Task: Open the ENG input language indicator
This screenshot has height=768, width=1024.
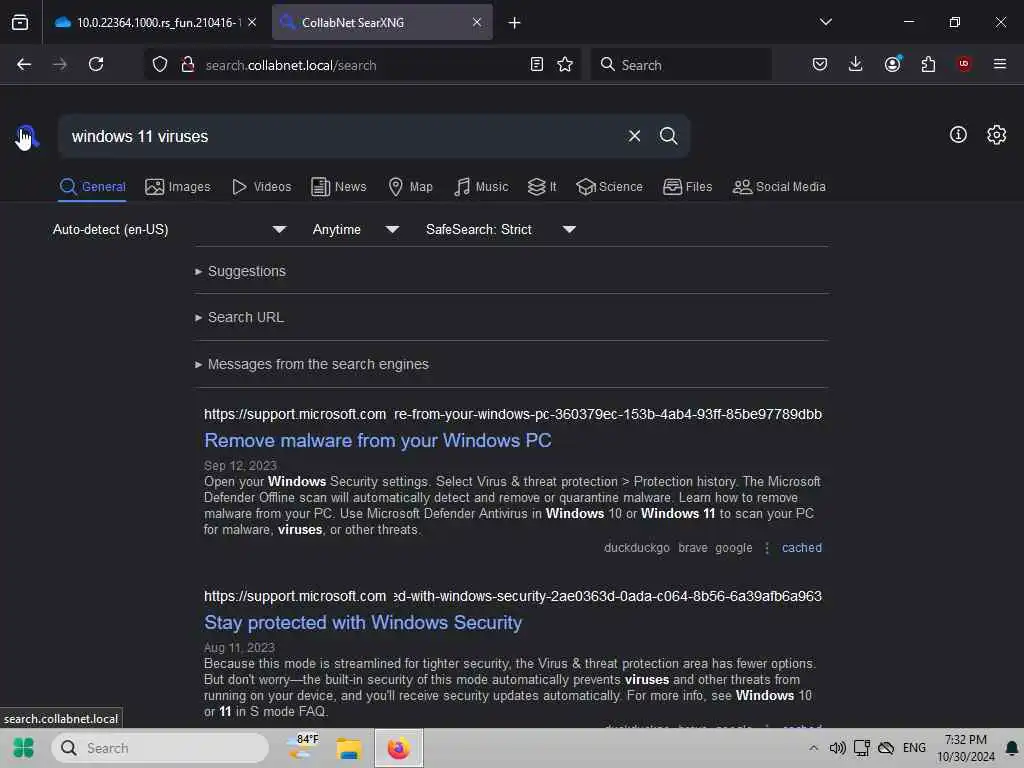Action: point(914,748)
